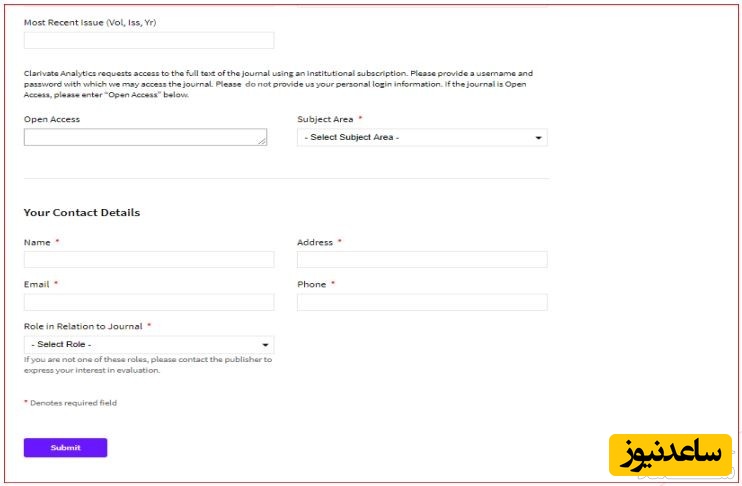Click the Address field label
The image size is (742, 486).
click(x=314, y=242)
